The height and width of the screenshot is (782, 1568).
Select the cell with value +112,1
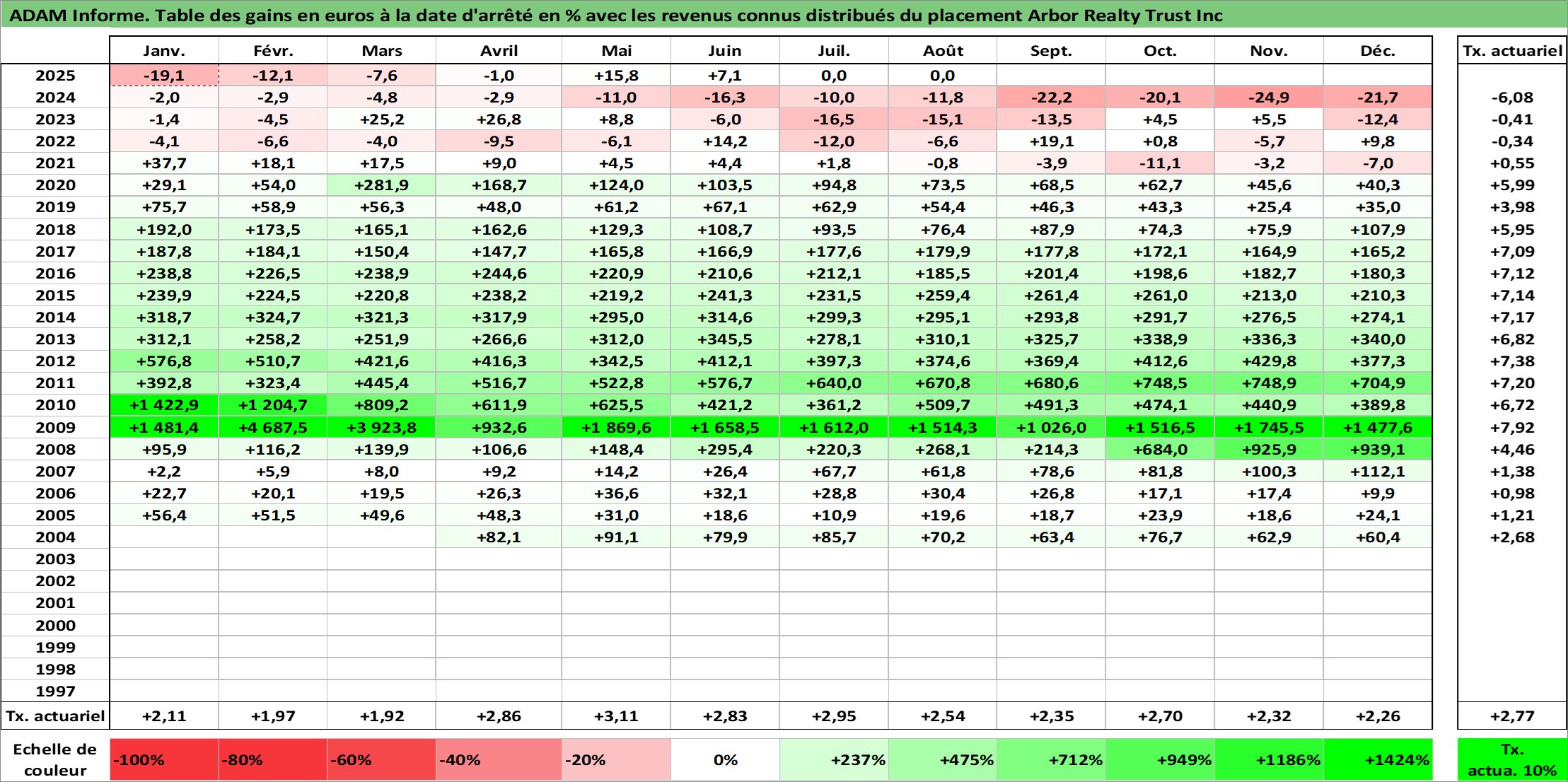coord(1378,471)
